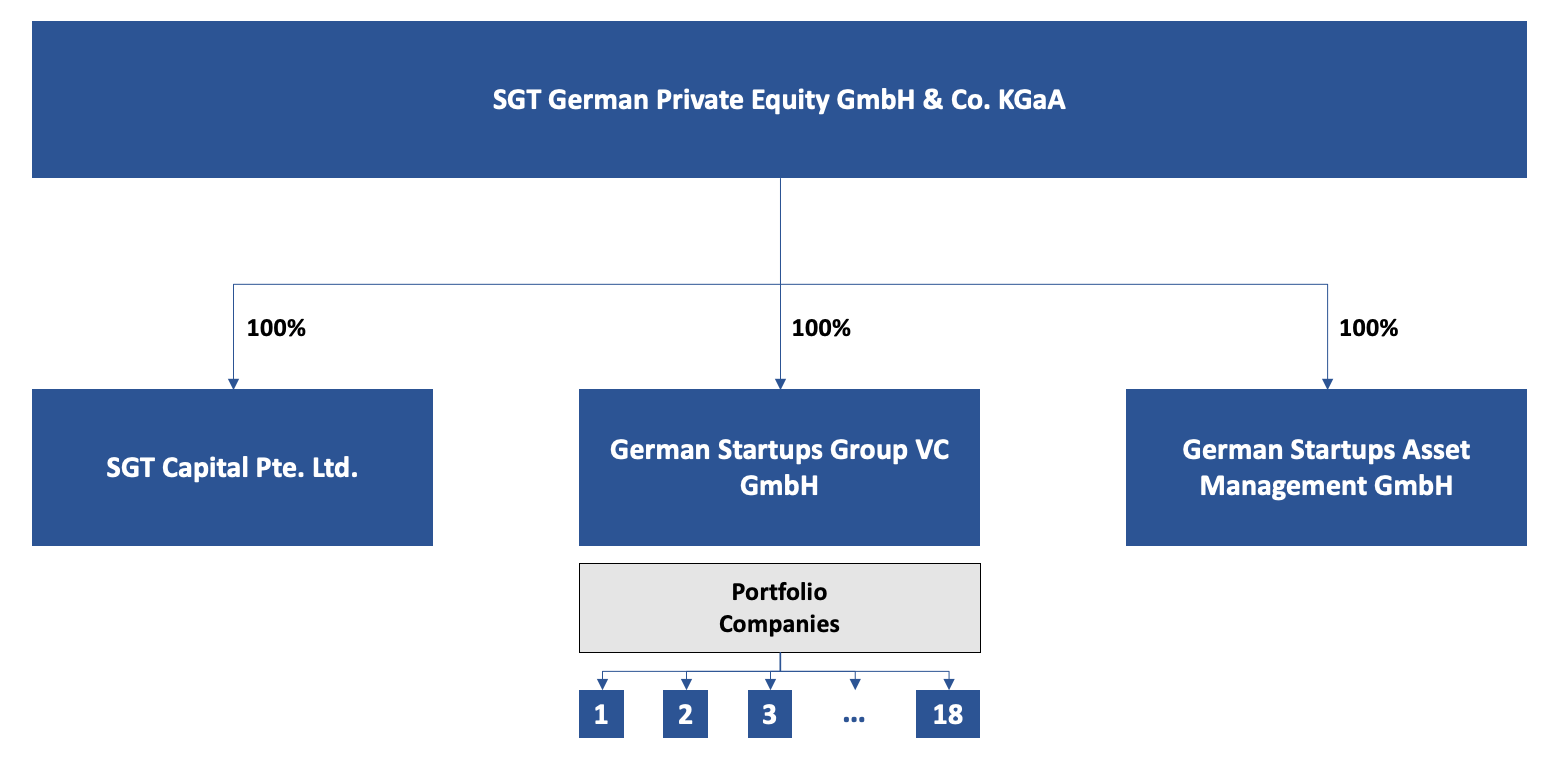
Task: Select portfolio company box number 3
Action: [770, 714]
